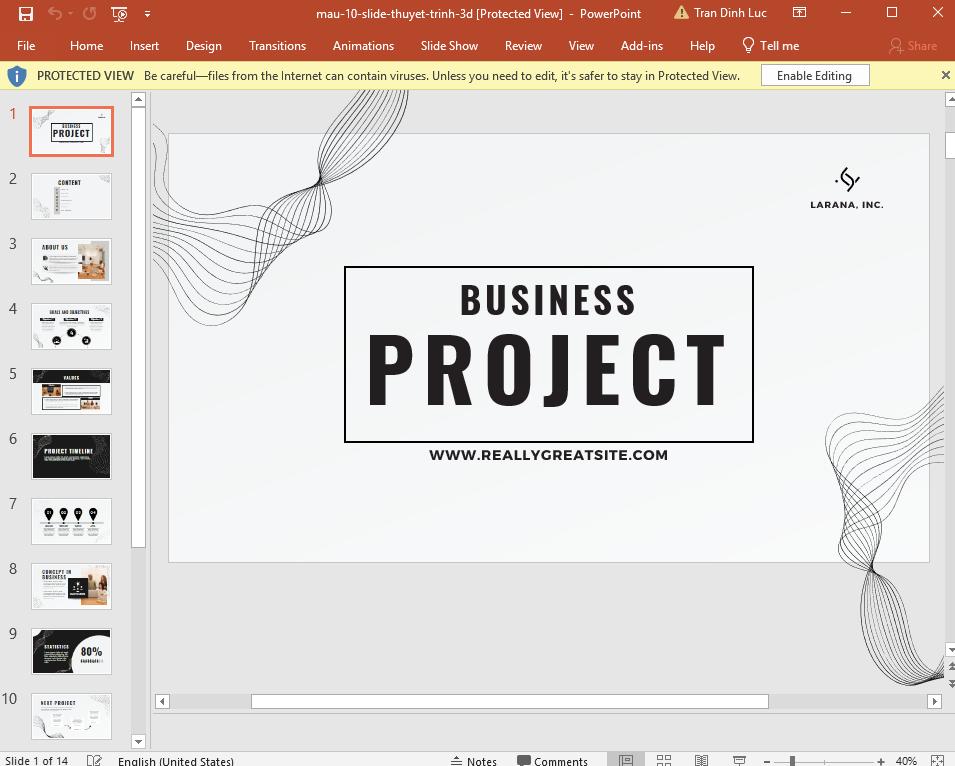
Task: Fit slide to current window
Action: [938, 760]
